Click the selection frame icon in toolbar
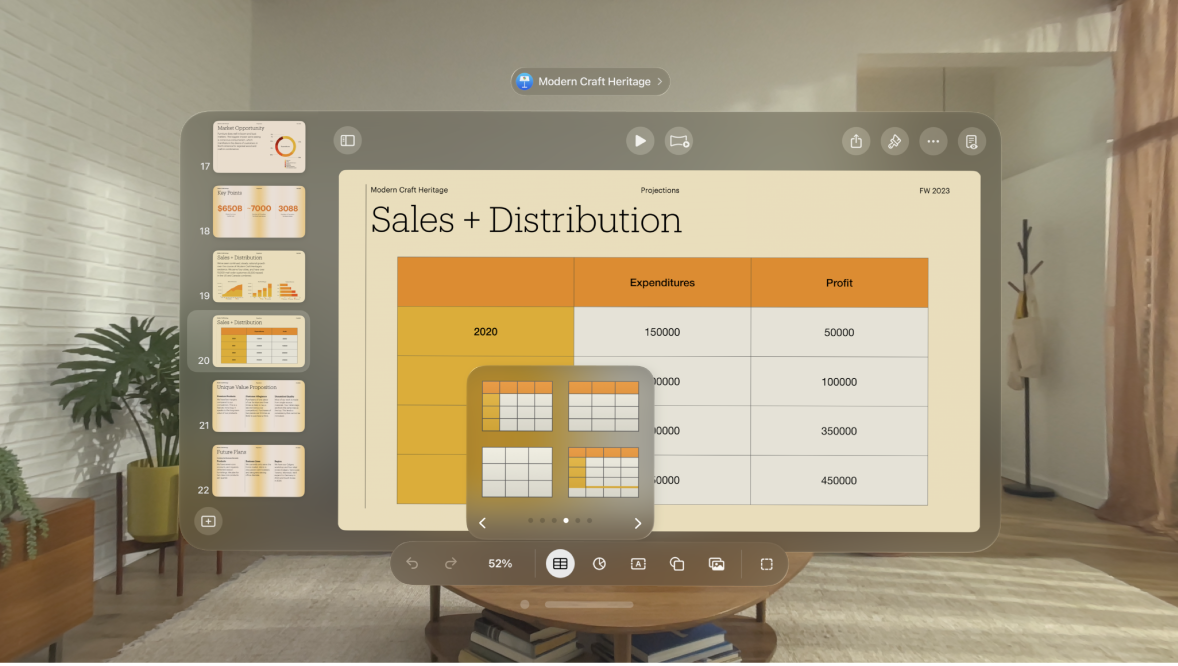 (x=766, y=564)
